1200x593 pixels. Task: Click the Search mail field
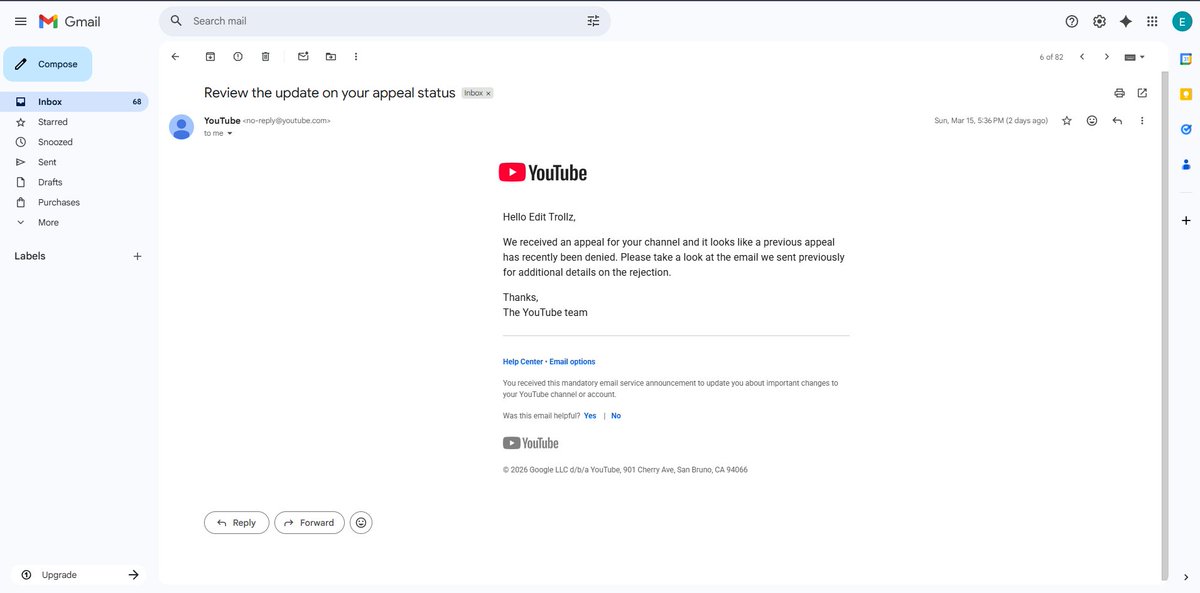[x=385, y=21]
